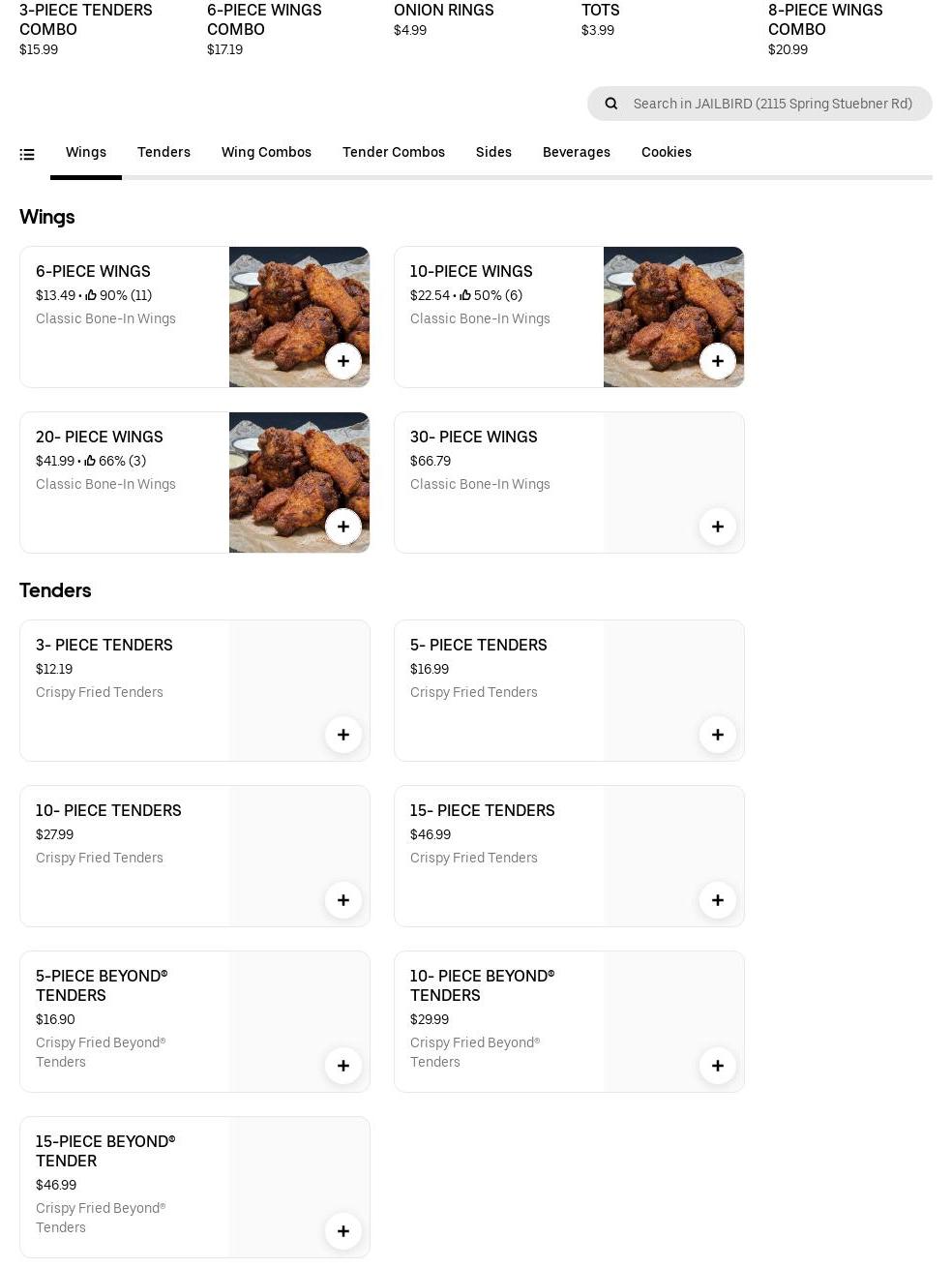This screenshot has height=1268, width=952.
Task: Add 3-PIECE TENDERS with plus icon
Action: [x=343, y=735]
